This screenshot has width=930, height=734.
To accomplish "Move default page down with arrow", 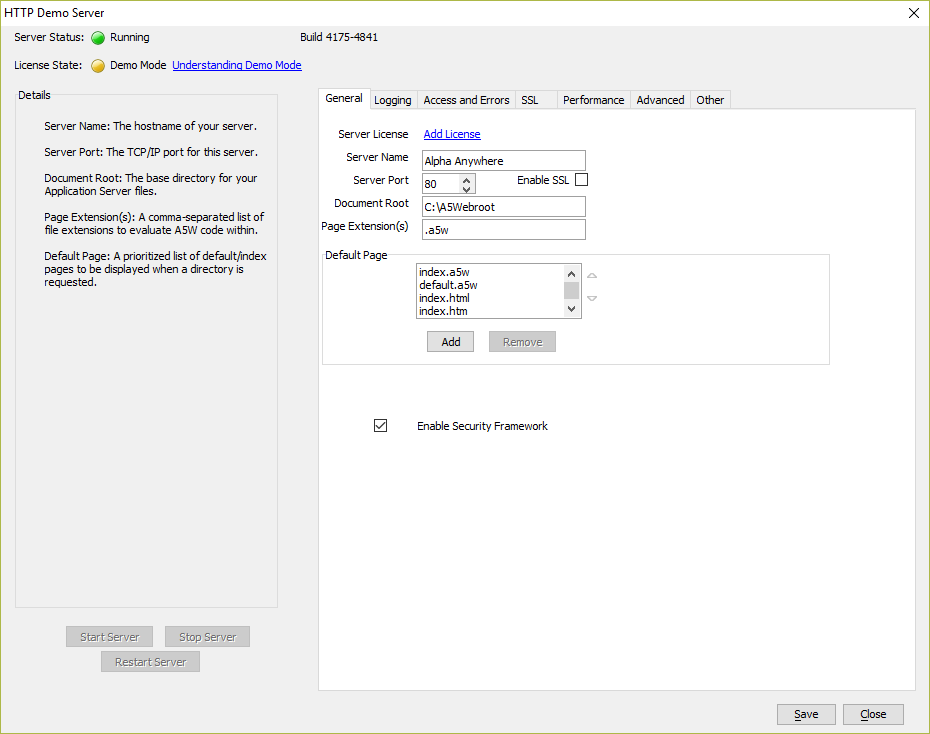I will click(x=592, y=298).
